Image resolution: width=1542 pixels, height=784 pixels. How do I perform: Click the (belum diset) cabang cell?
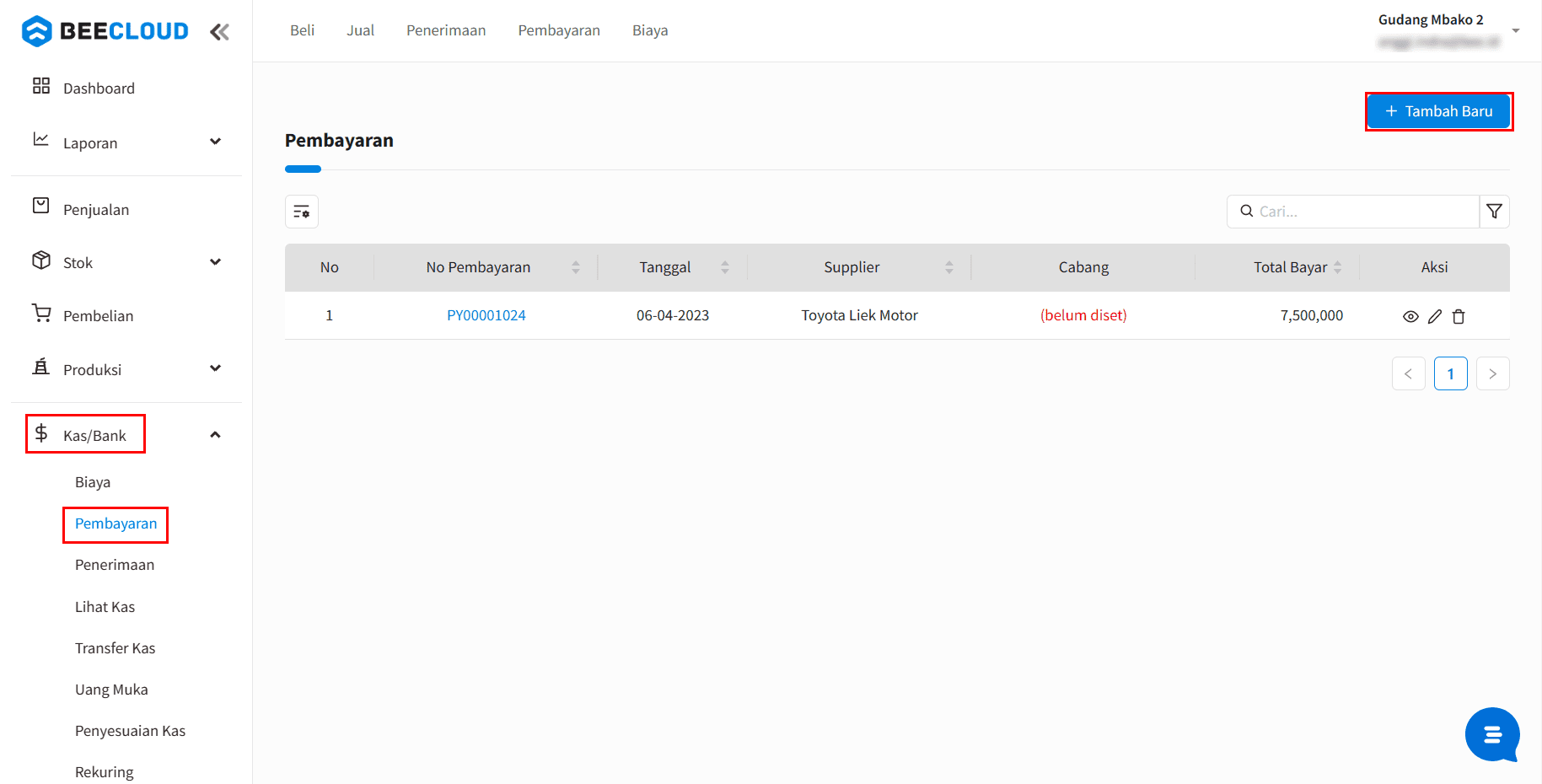[x=1083, y=315]
